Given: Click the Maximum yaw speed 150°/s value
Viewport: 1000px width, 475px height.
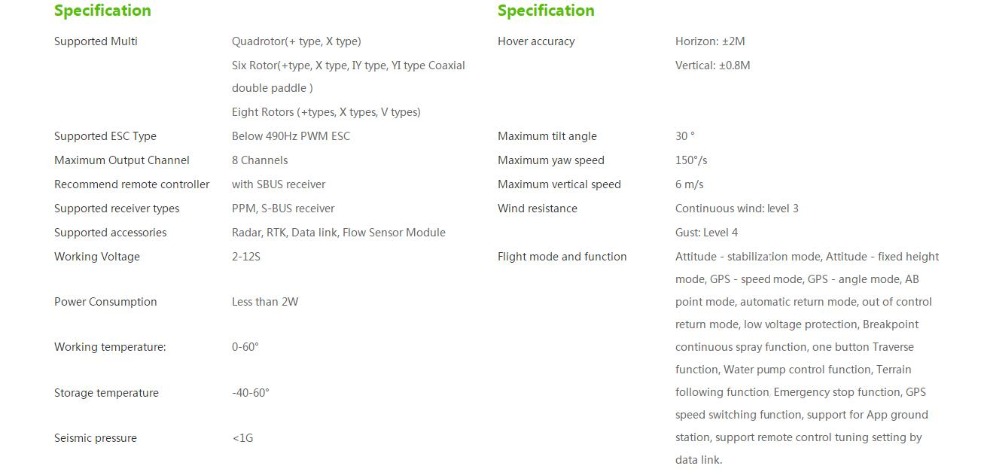Looking at the screenshot, I should point(691,161).
